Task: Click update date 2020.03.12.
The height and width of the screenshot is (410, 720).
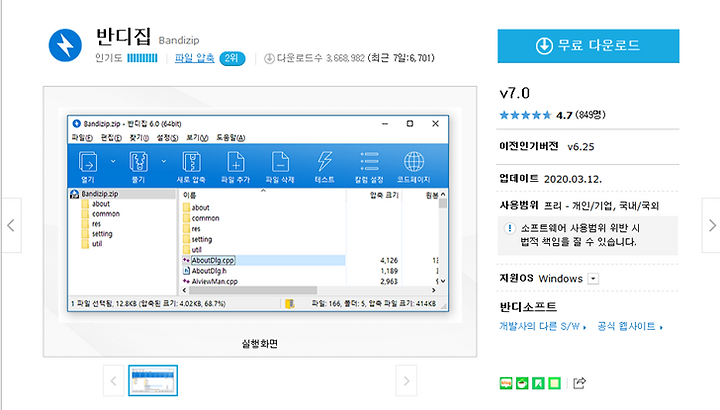Action: 573,179
